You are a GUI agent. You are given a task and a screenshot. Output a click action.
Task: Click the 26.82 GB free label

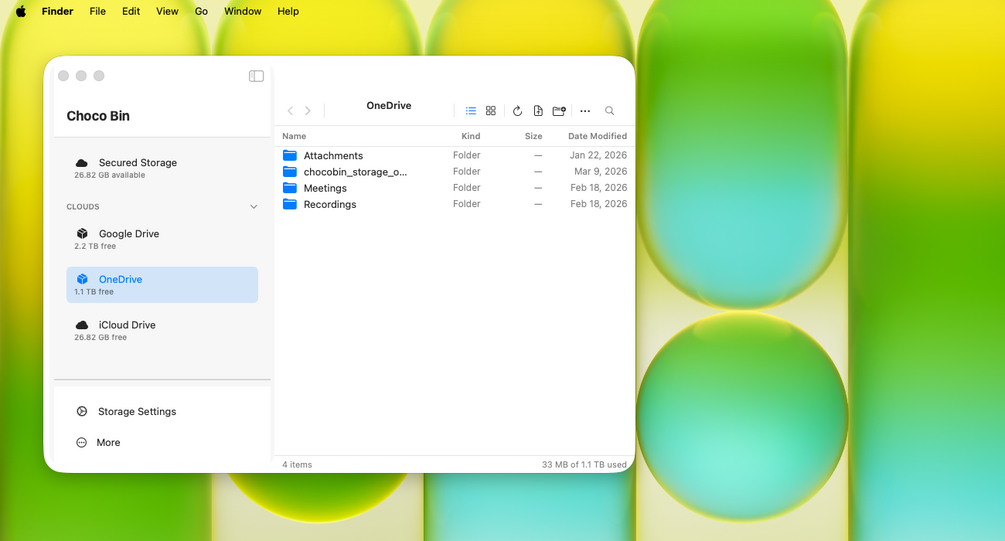[101, 337]
